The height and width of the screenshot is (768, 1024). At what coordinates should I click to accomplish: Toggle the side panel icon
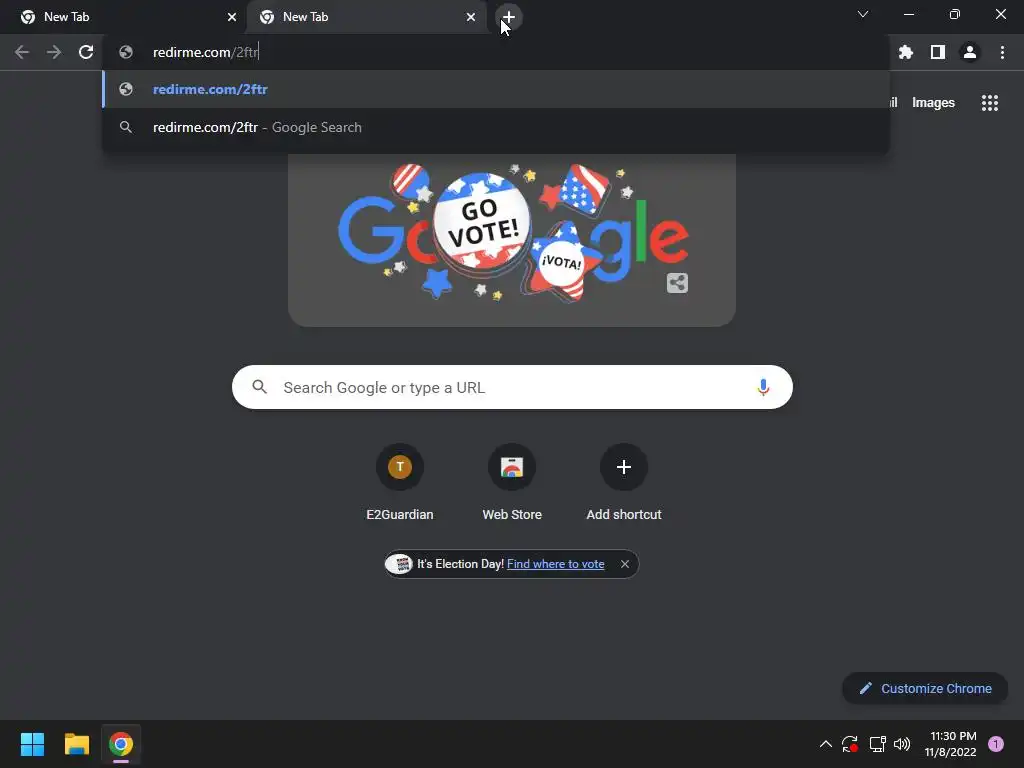[938, 52]
